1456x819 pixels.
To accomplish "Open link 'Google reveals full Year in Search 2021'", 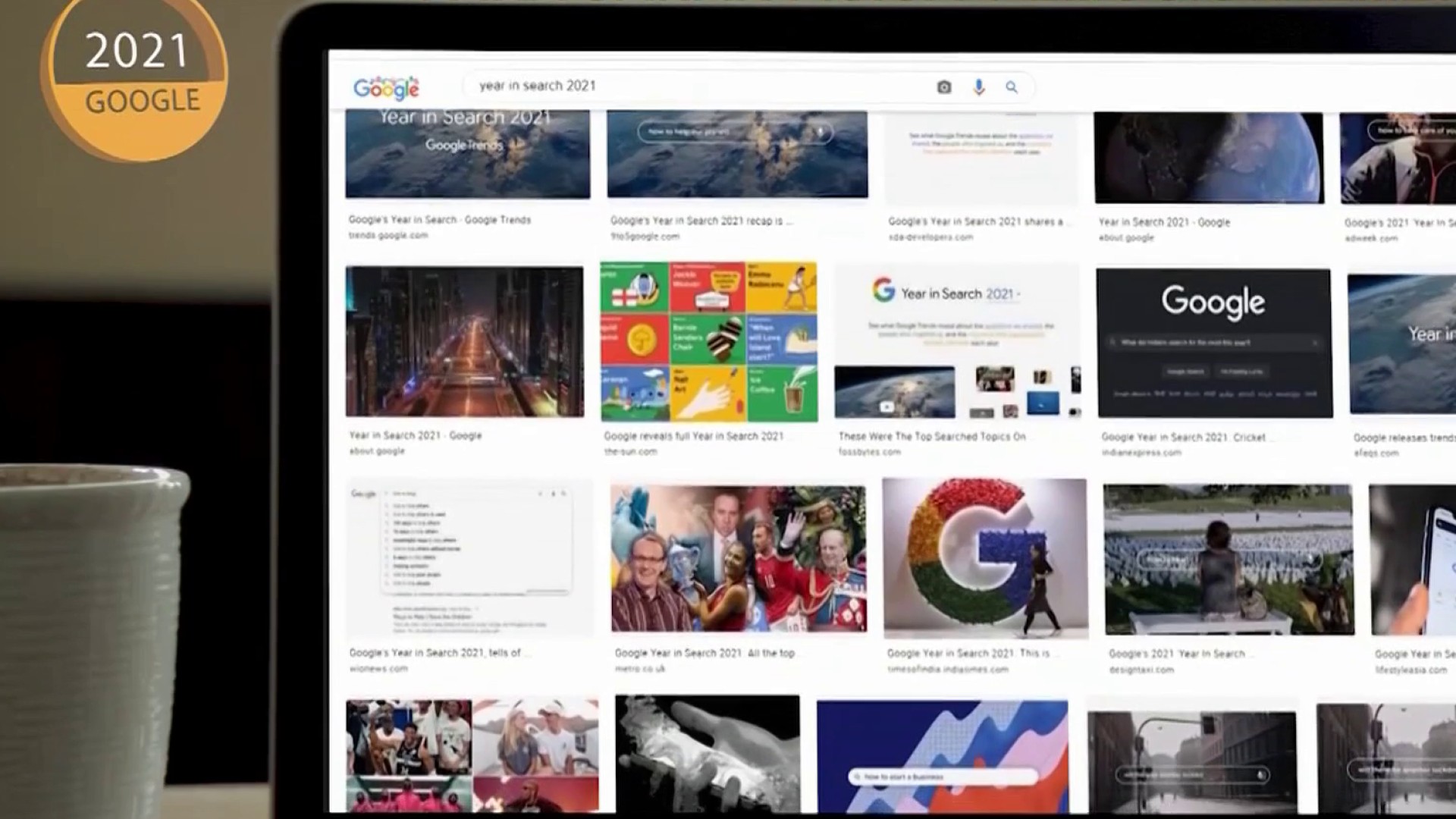I will (694, 436).
